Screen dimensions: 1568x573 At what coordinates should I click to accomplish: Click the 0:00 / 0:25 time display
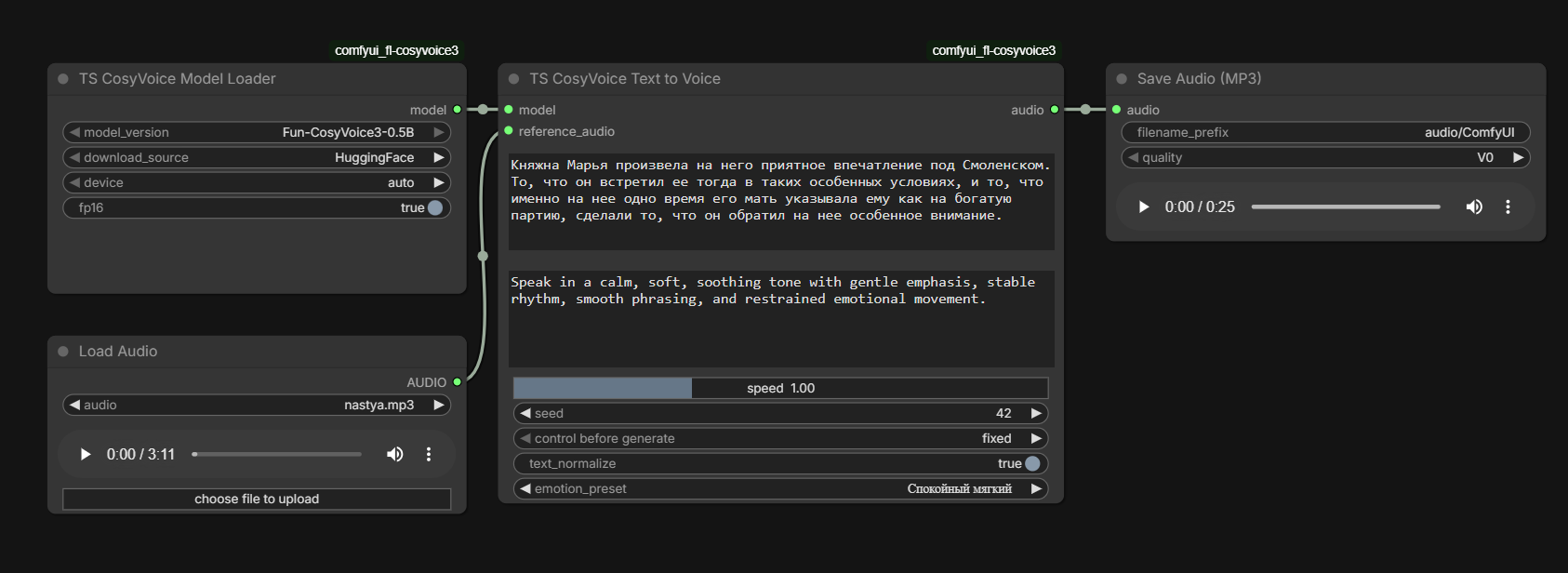tap(1200, 207)
